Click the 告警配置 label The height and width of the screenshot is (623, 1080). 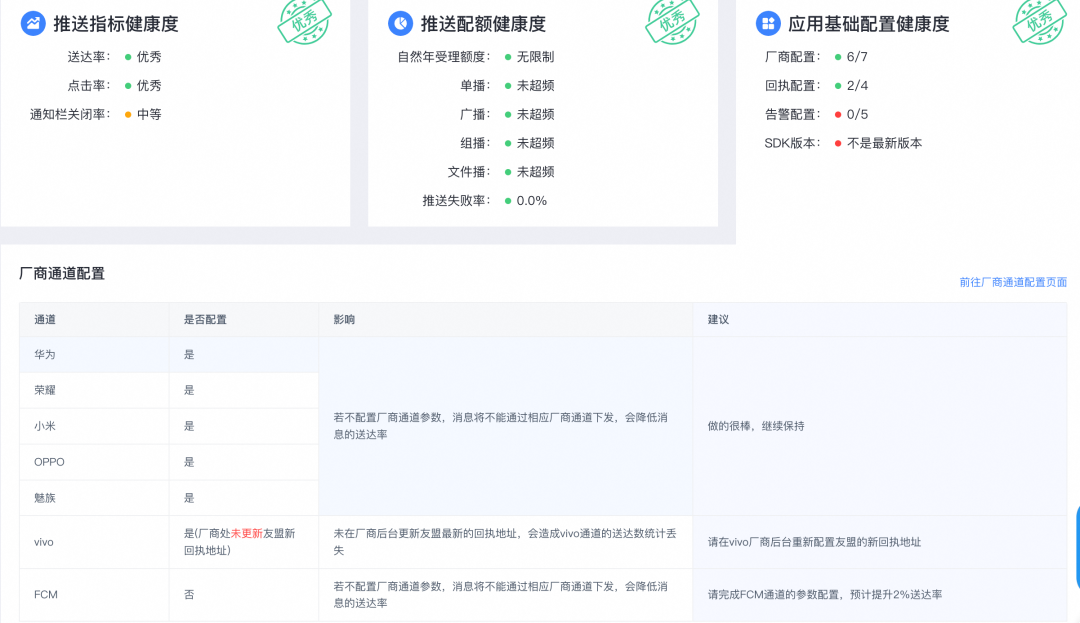(793, 115)
